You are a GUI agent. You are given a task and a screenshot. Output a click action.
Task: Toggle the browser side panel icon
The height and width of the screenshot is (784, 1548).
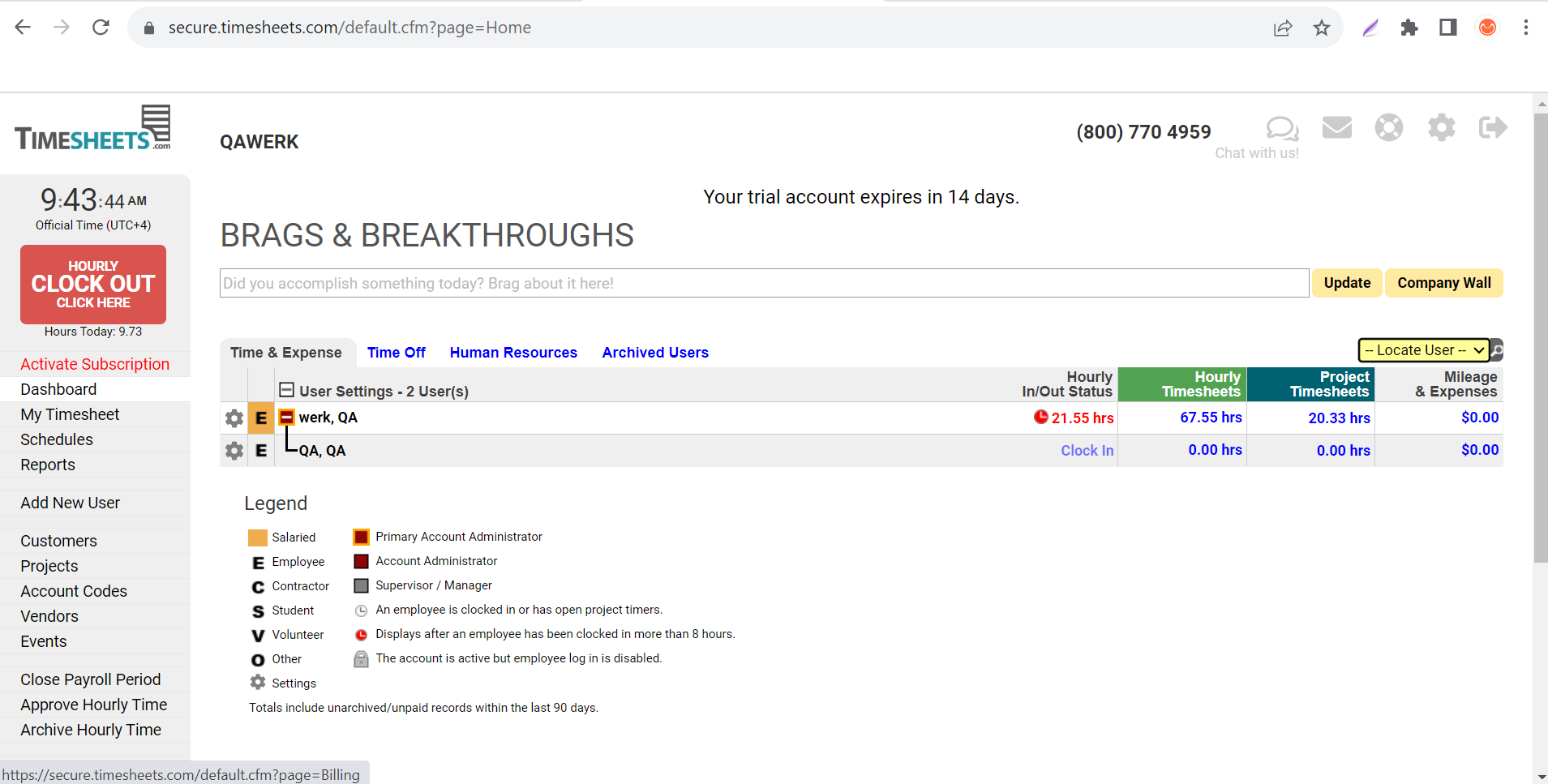coord(1448,28)
